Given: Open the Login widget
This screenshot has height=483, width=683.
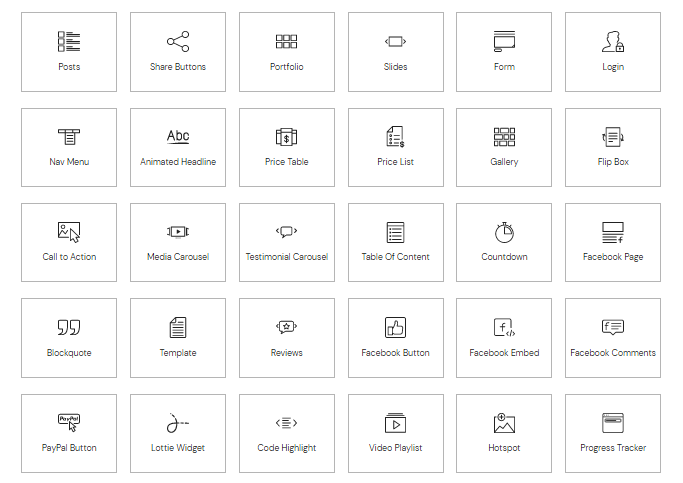Looking at the screenshot, I should coord(613,52).
